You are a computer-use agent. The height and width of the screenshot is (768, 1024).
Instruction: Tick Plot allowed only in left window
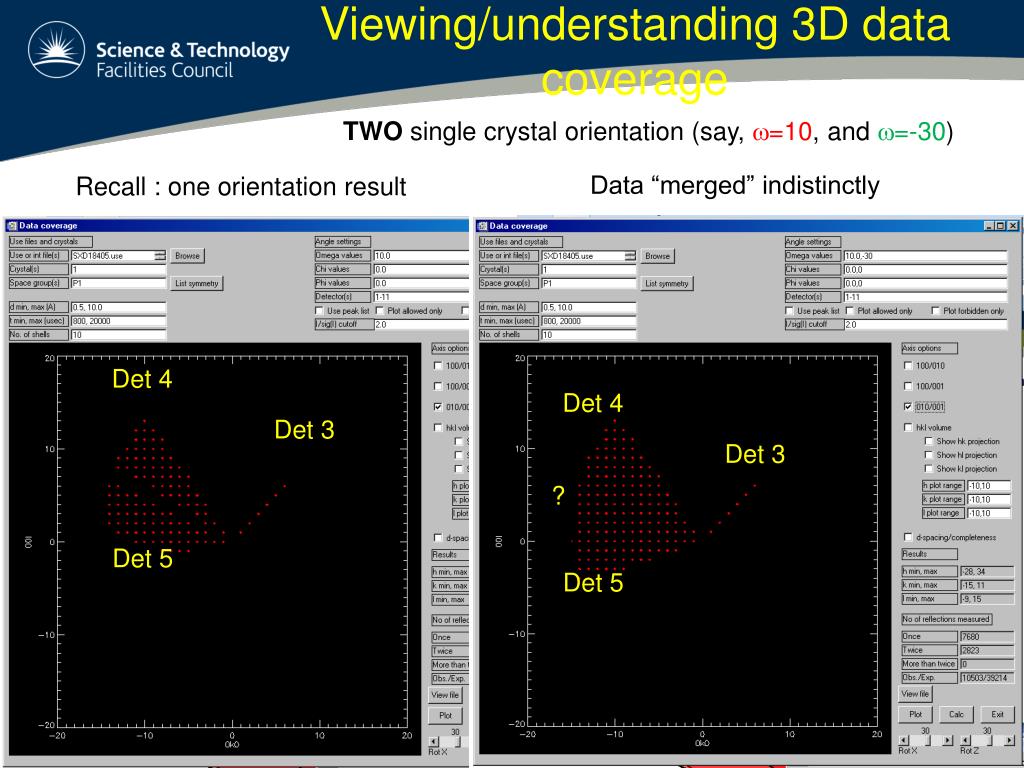click(379, 311)
